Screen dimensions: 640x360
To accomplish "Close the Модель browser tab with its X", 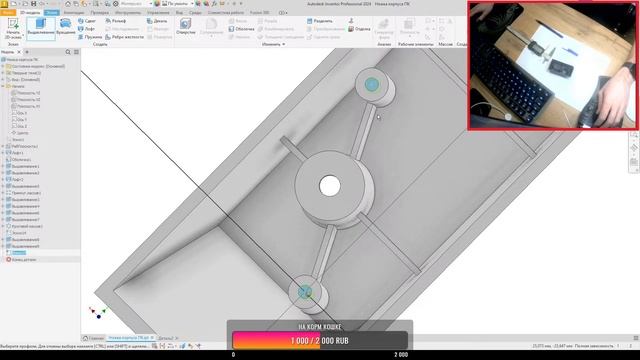I will 19,52.
